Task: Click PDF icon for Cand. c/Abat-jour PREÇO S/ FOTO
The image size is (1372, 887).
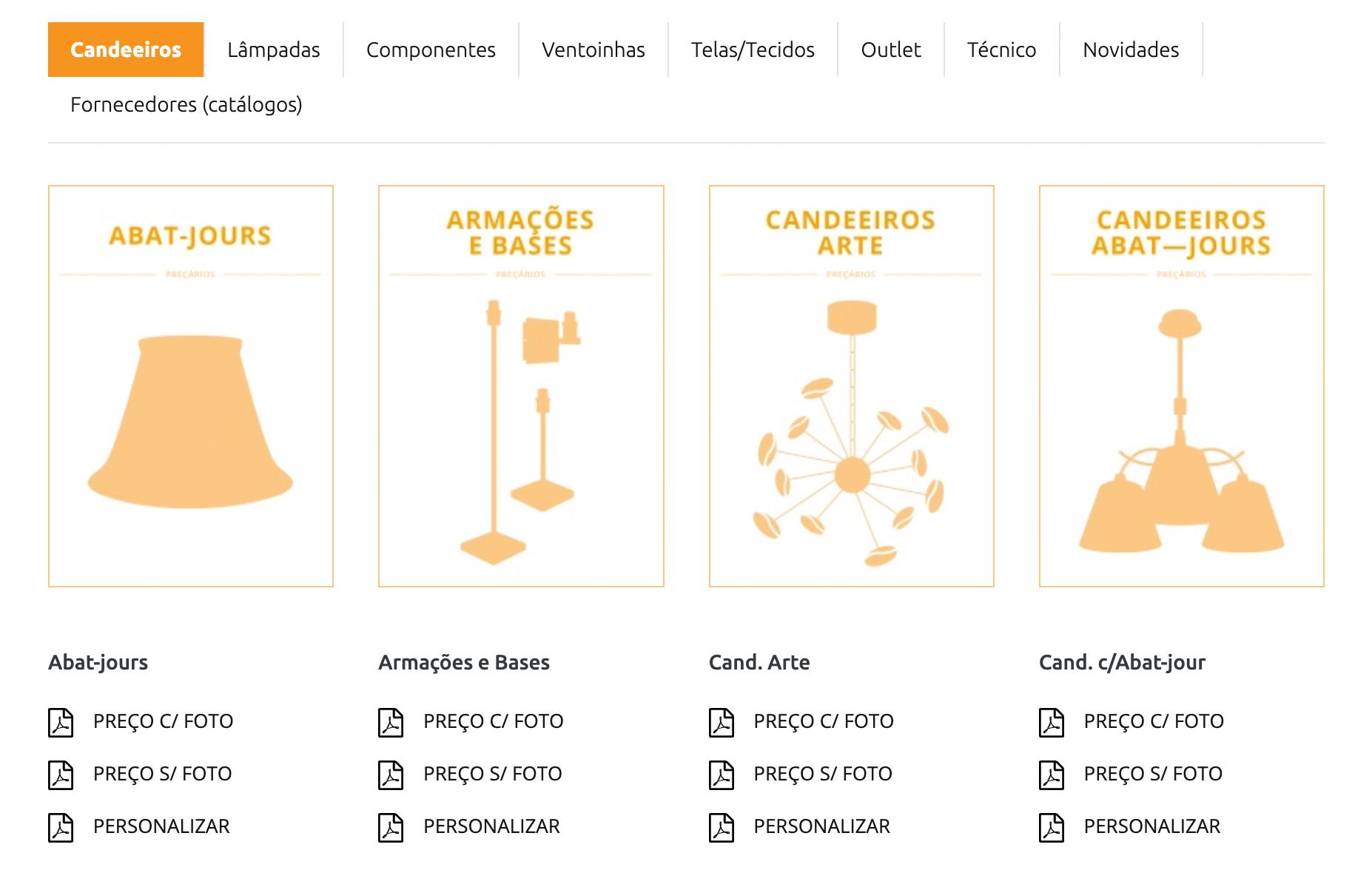Action: (1052, 775)
